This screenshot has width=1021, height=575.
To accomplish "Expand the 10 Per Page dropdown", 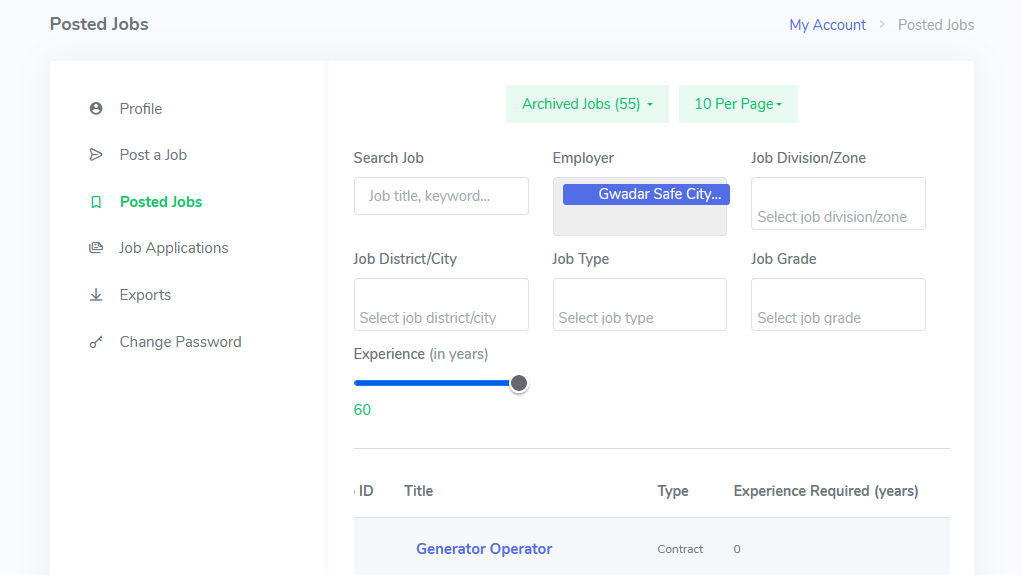I will pos(738,104).
